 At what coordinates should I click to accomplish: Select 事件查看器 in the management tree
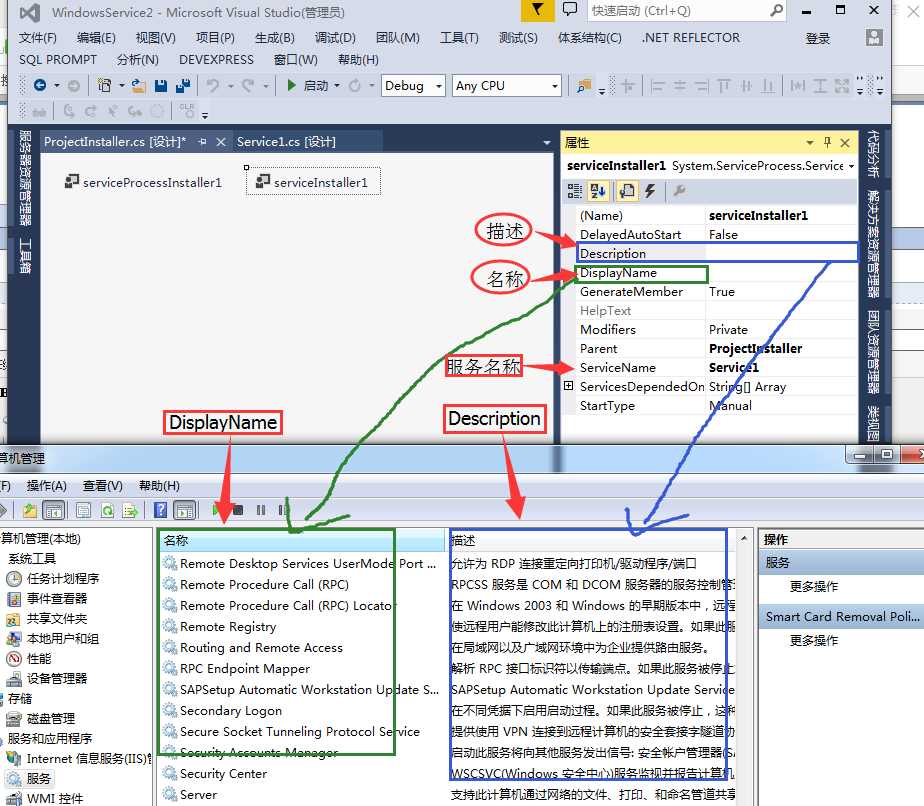(x=57, y=599)
